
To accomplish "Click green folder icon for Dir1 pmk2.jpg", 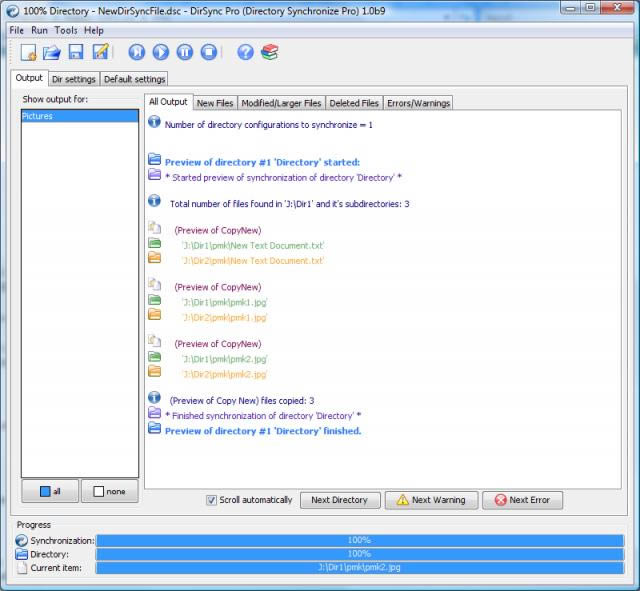I will point(154,357).
